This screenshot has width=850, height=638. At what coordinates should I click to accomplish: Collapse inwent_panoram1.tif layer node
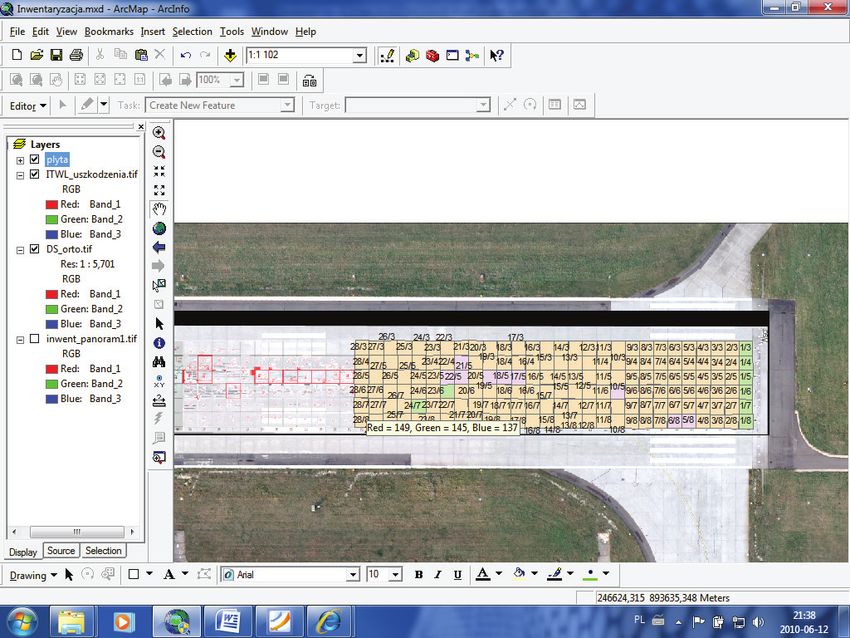[20, 340]
